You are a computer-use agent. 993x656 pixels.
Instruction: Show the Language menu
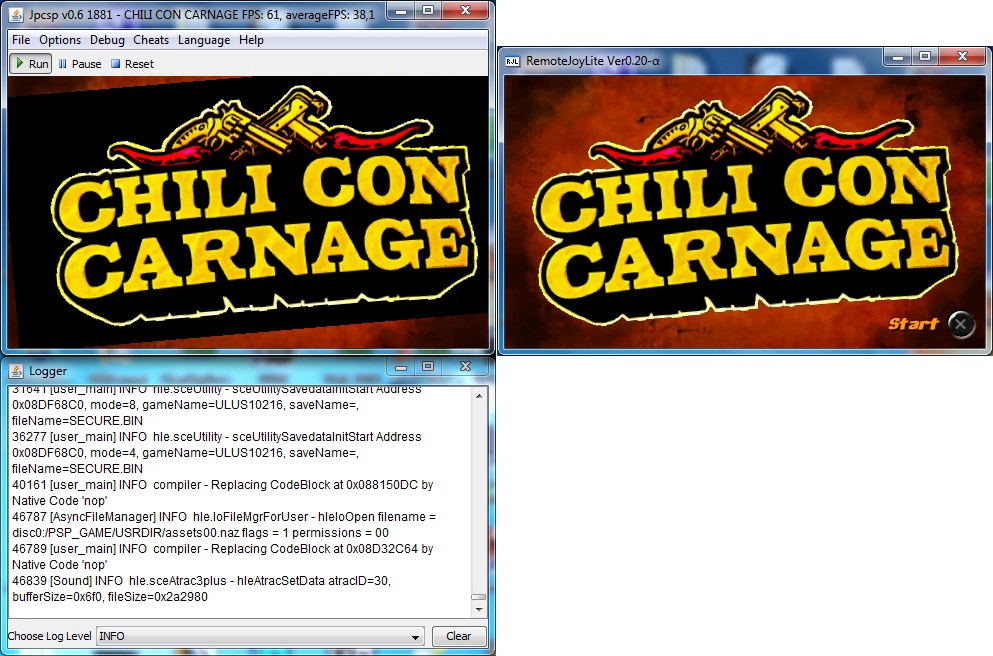(204, 40)
